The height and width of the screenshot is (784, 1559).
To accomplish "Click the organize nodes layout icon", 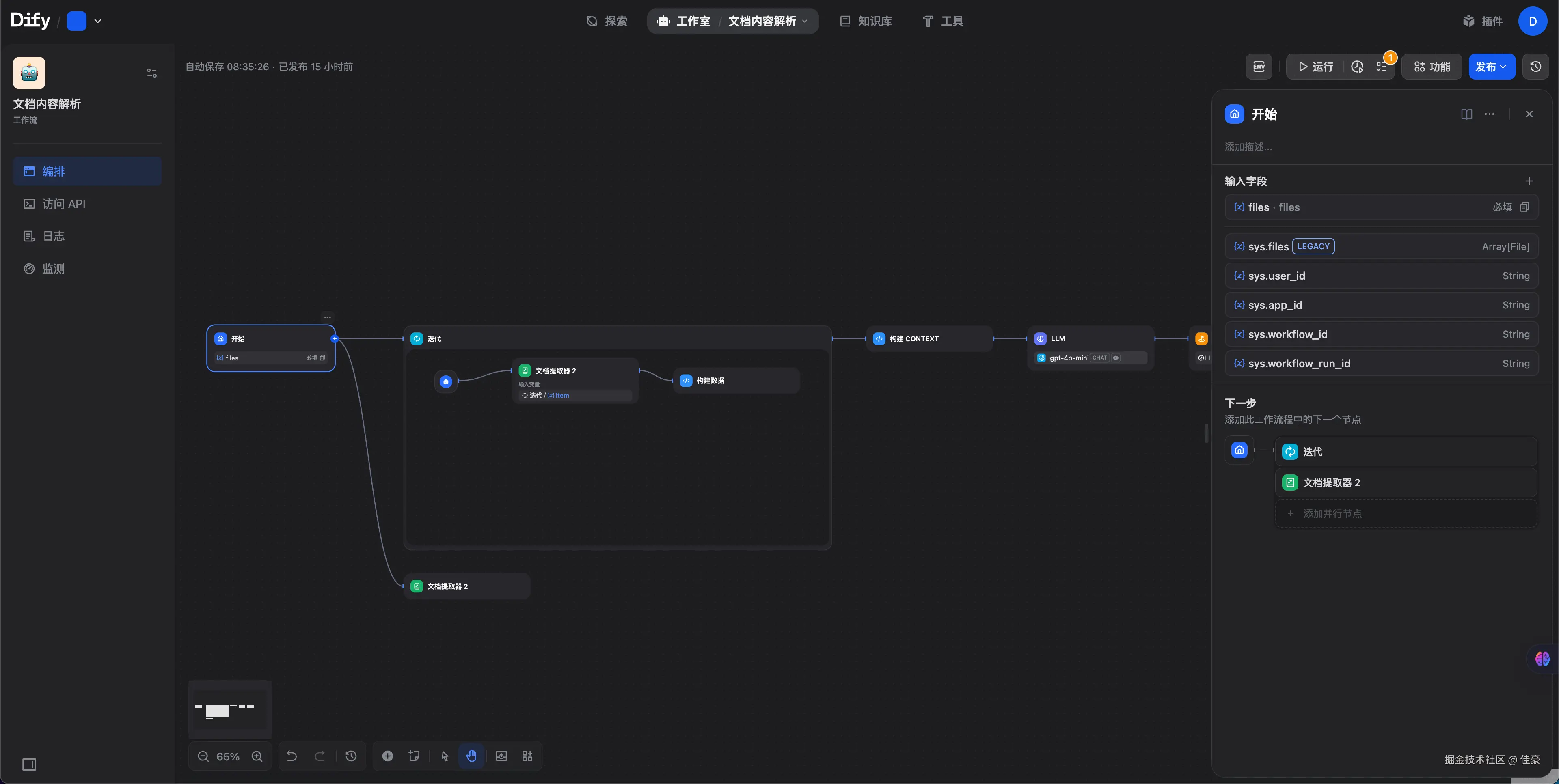I will (x=527, y=756).
